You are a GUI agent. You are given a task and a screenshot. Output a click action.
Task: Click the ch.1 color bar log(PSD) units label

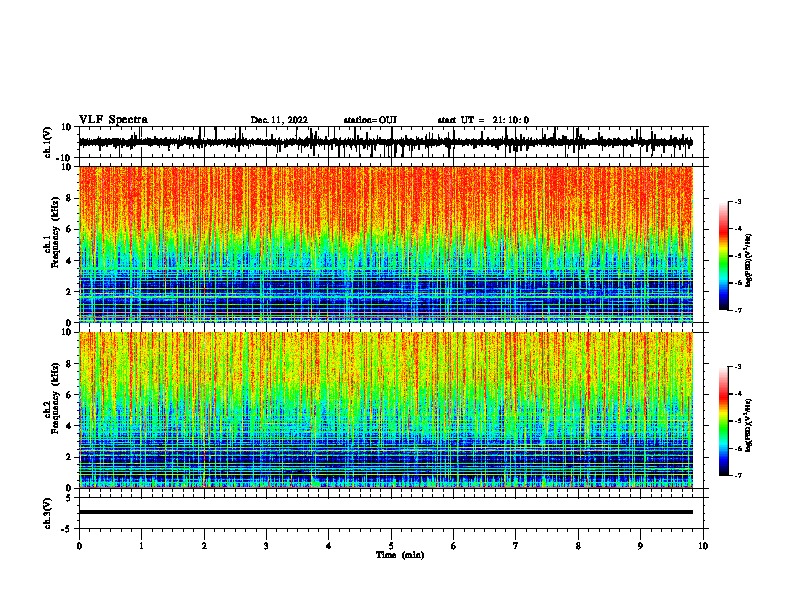749,260
